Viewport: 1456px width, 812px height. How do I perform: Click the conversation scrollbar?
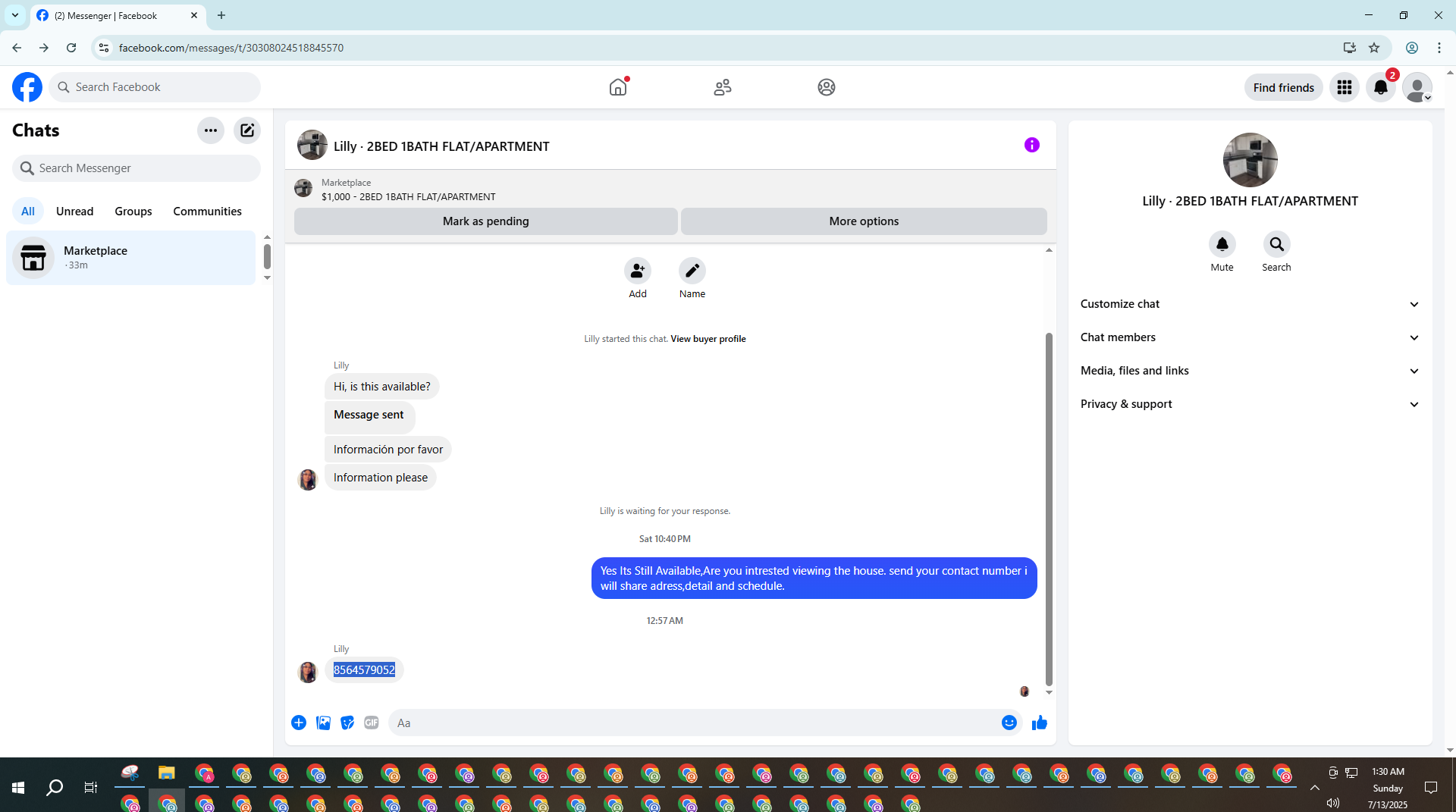1049,508
